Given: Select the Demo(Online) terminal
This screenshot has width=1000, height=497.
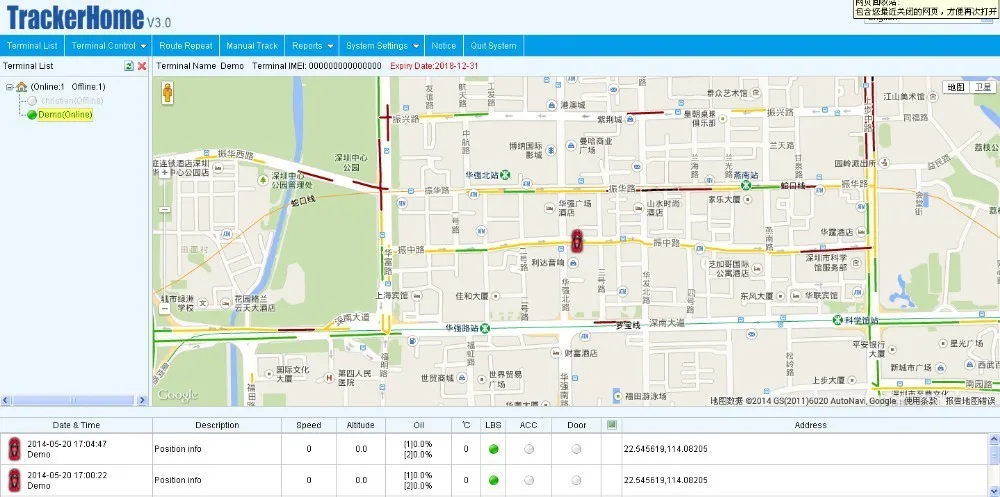Looking at the screenshot, I should (65, 115).
